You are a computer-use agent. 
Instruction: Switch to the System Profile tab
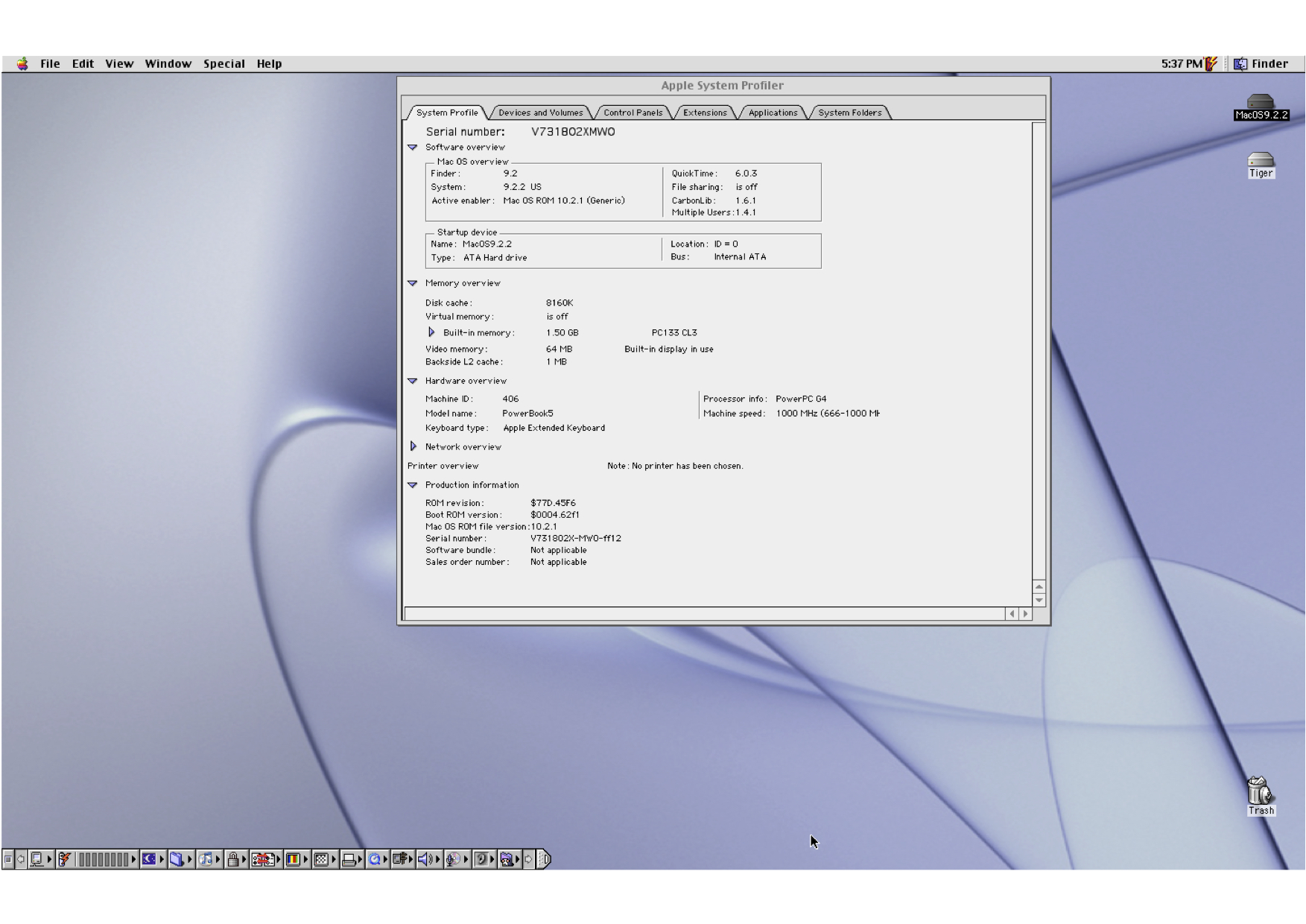click(447, 113)
